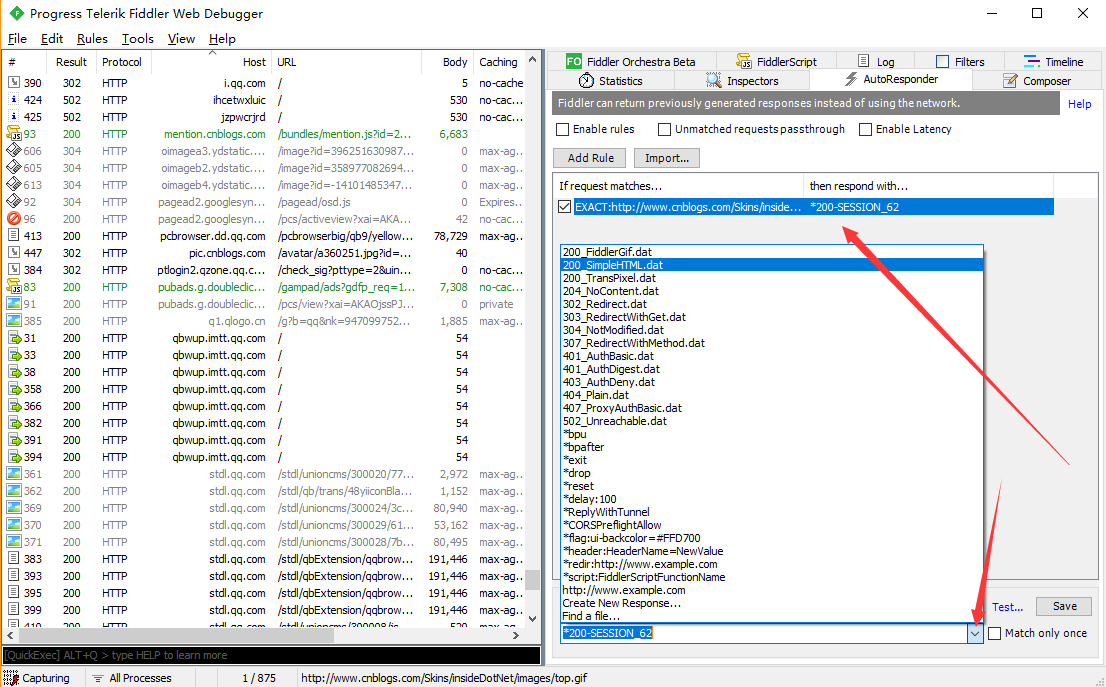Click the Save button
Image resolution: width=1106 pixels, height=687 pixels.
coord(1064,606)
